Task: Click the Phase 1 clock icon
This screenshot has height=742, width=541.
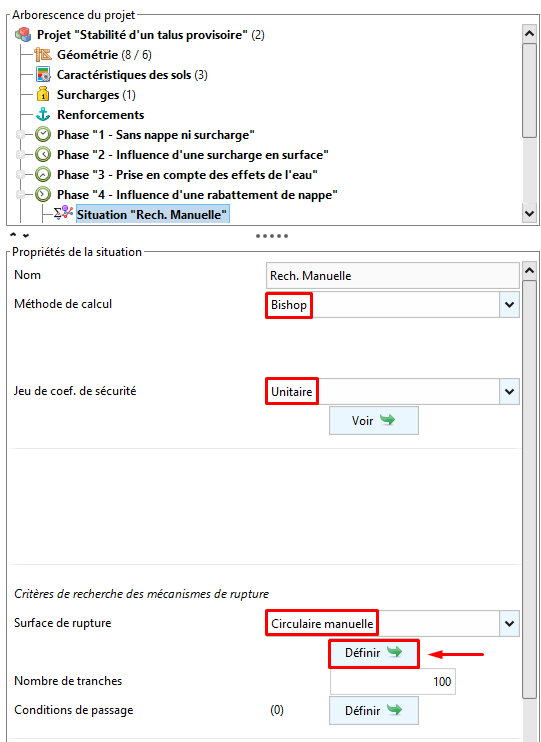Action: pyautogui.click(x=43, y=135)
